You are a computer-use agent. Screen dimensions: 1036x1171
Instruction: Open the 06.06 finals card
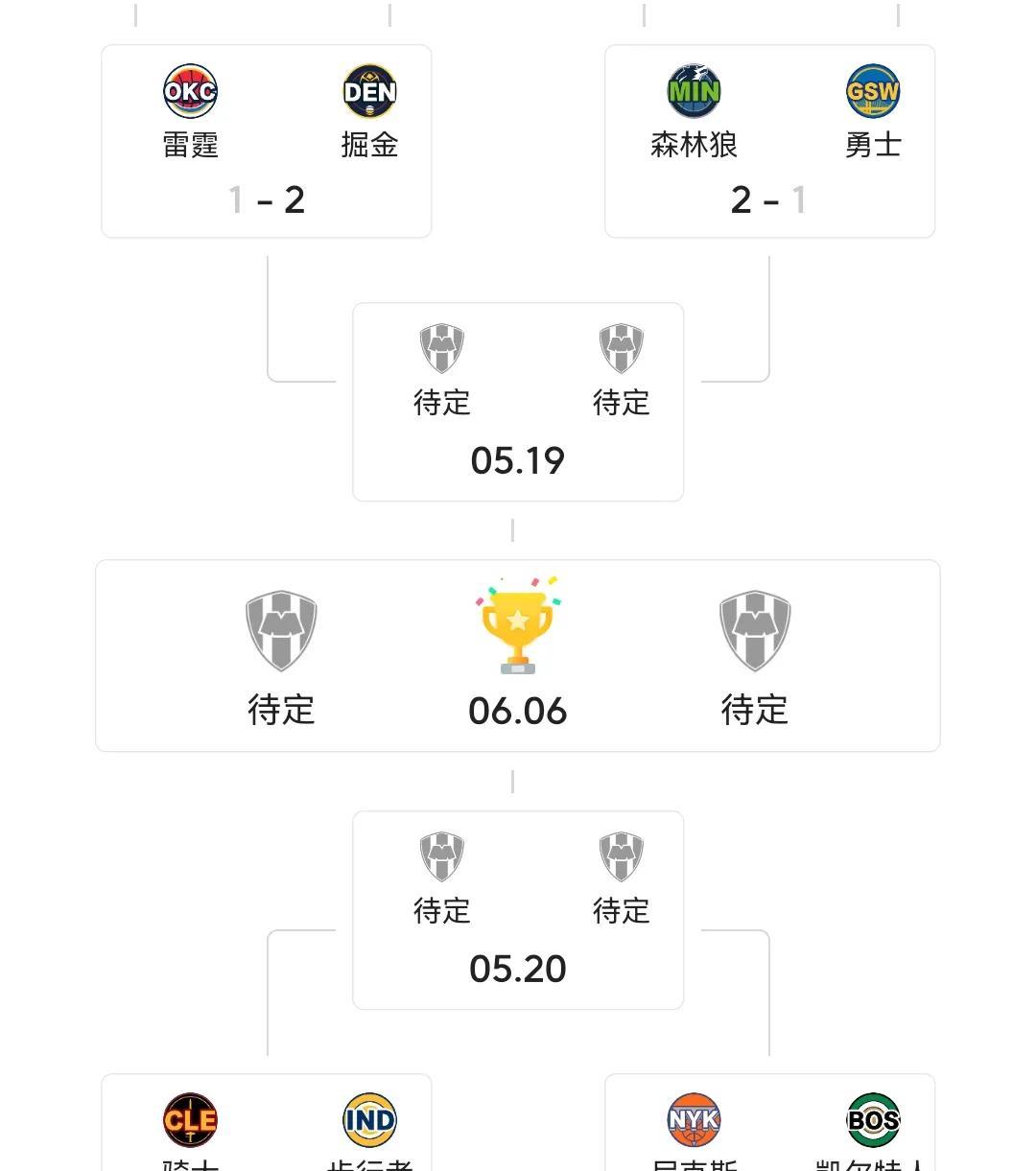pos(518,656)
